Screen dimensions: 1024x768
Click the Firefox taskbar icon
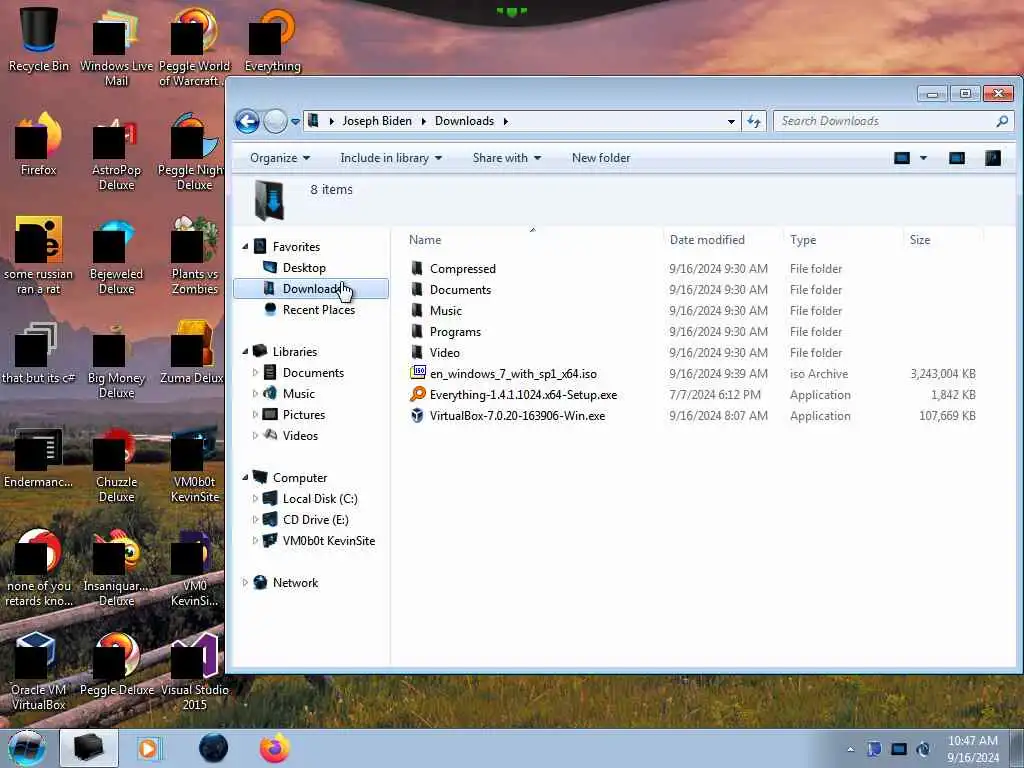[275, 748]
